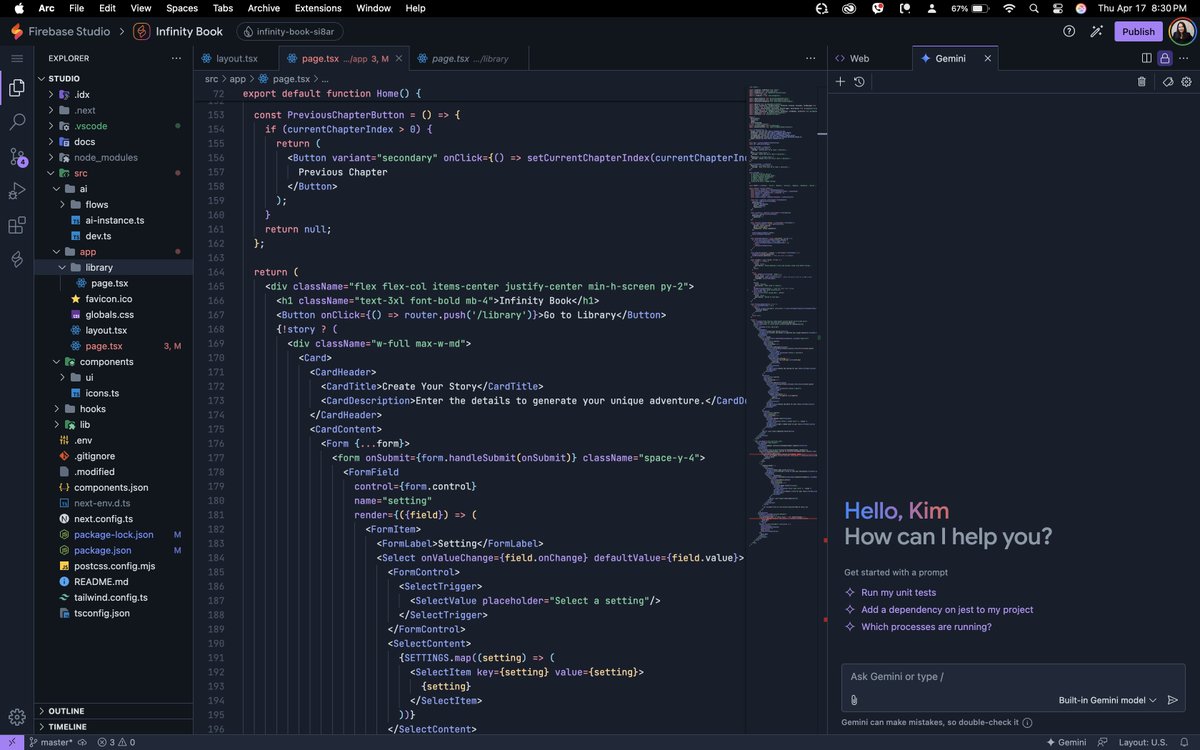Open the Extensions menu in the menu bar

[318, 8]
